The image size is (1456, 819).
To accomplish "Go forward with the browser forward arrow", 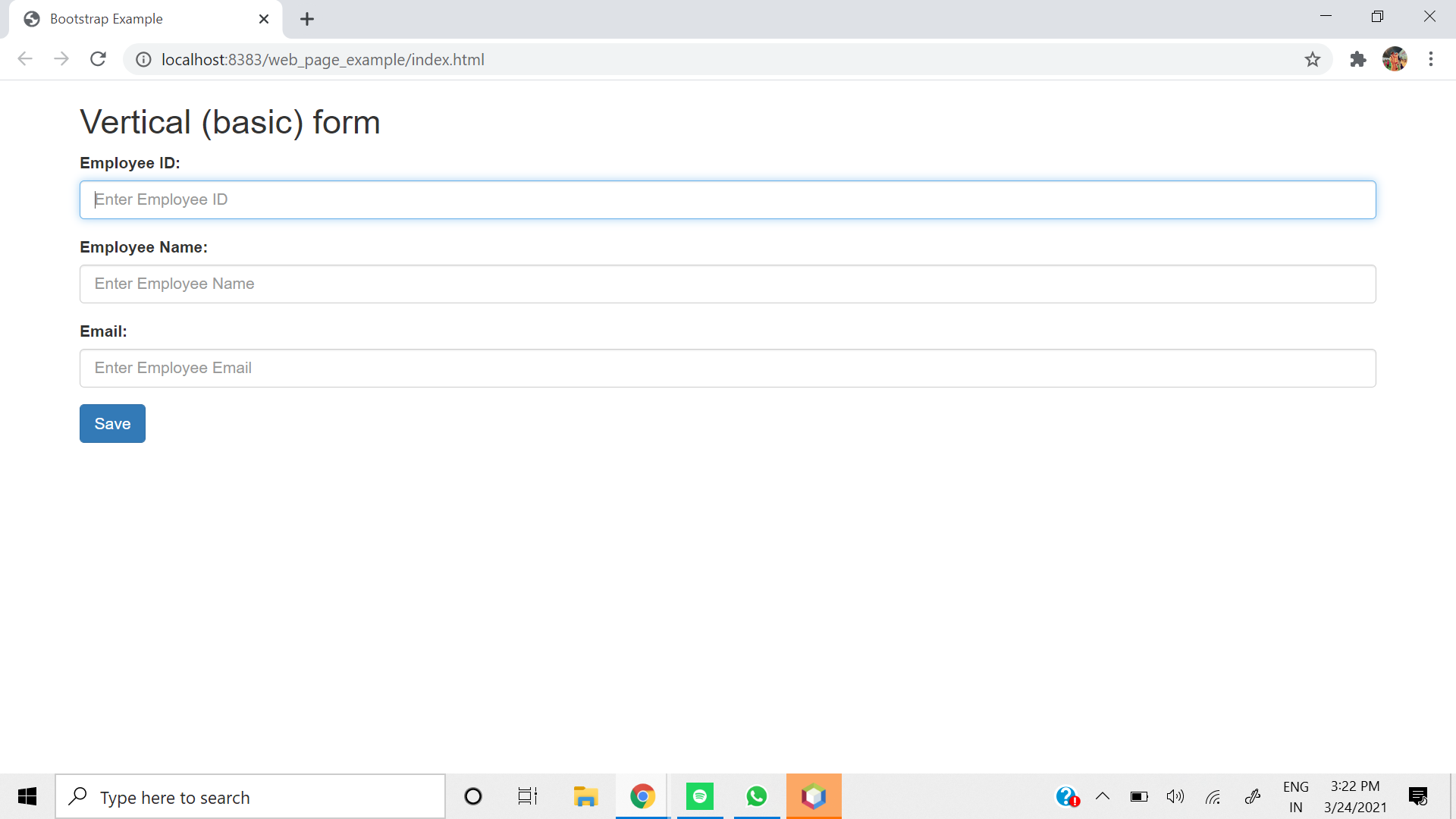I will [x=61, y=59].
